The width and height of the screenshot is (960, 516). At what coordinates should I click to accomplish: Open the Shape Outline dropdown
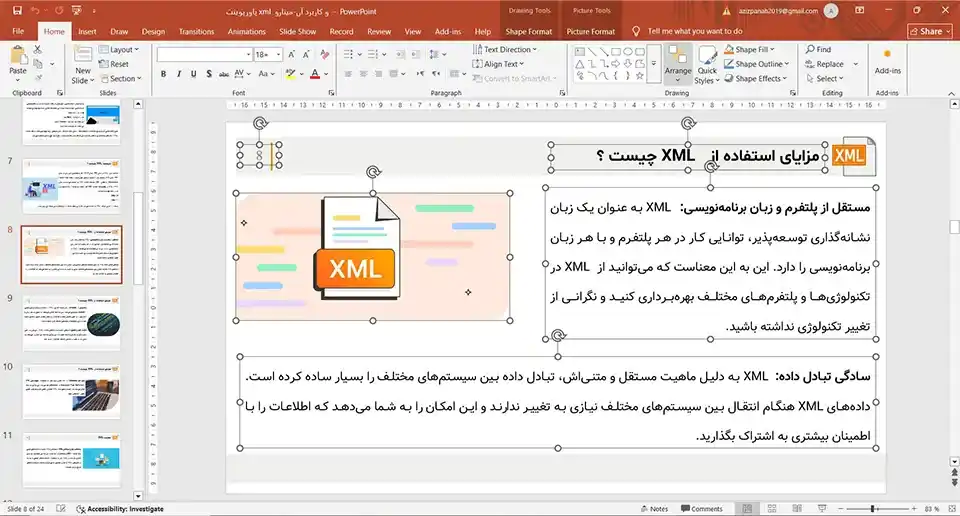[x=757, y=64]
